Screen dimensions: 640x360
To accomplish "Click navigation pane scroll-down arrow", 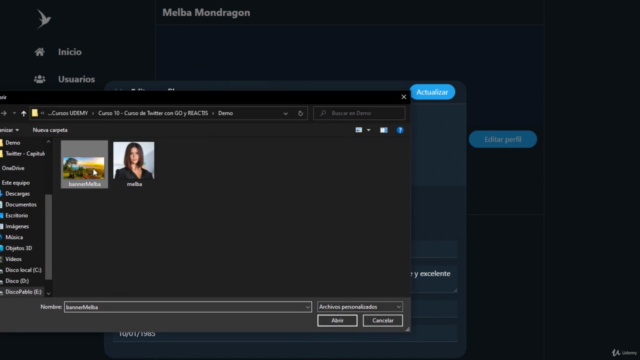I will pyautogui.click(x=48, y=293).
